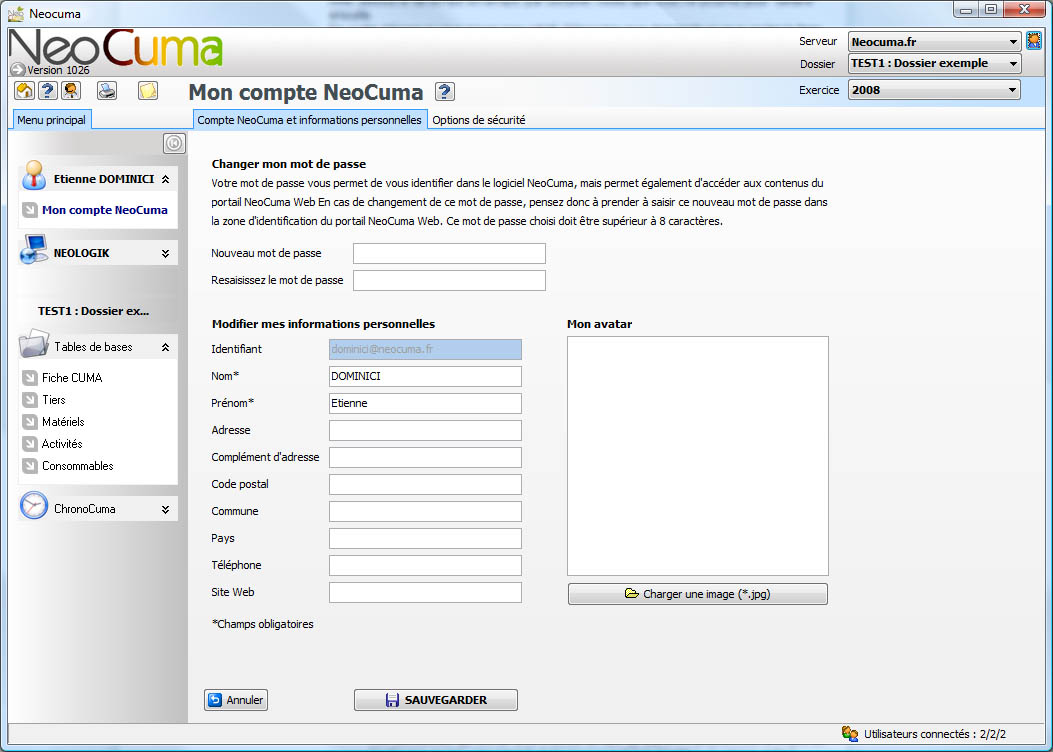The image size is (1053, 752).
Task: Click arrow icon beside Consommables
Action: [x=30, y=466]
